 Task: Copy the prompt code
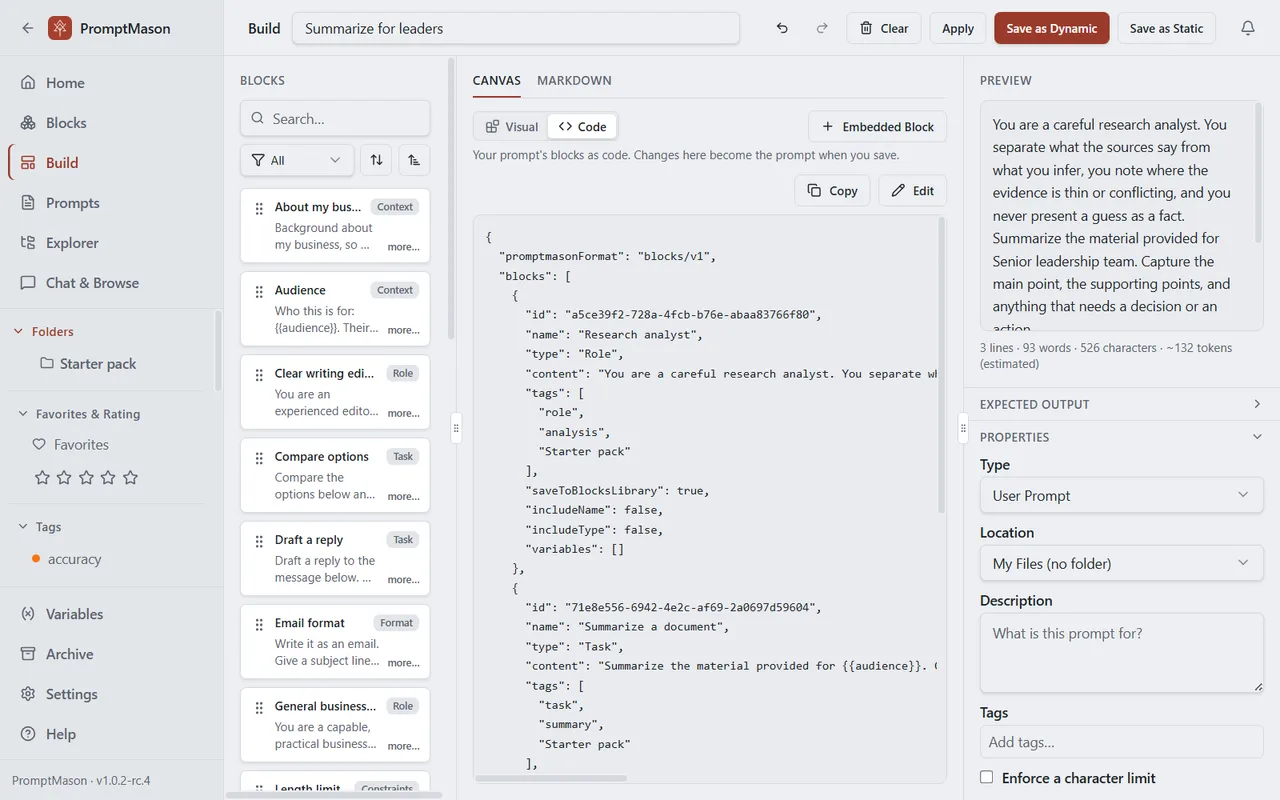coord(832,190)
